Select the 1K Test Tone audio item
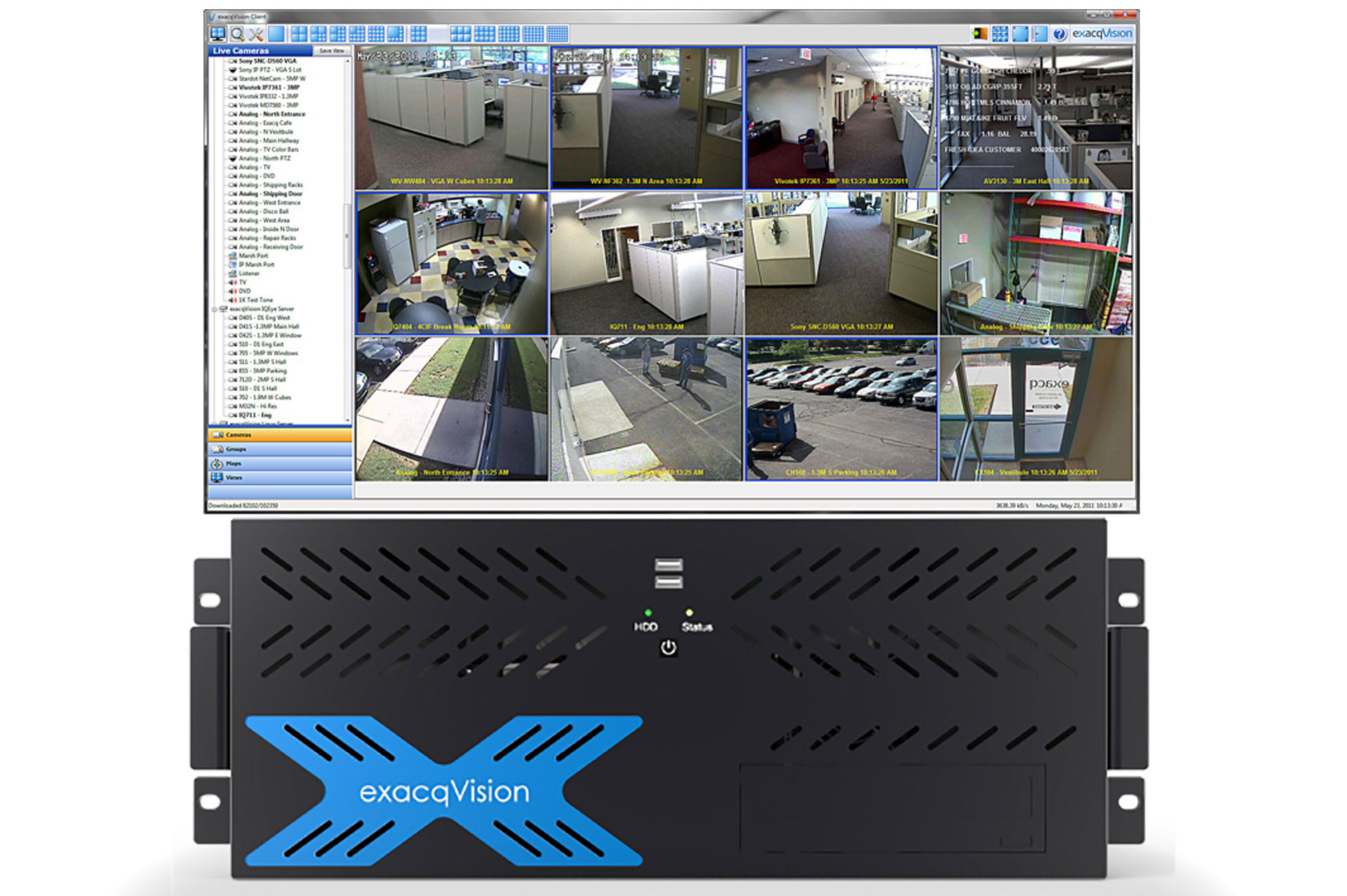 pos(256,300)
